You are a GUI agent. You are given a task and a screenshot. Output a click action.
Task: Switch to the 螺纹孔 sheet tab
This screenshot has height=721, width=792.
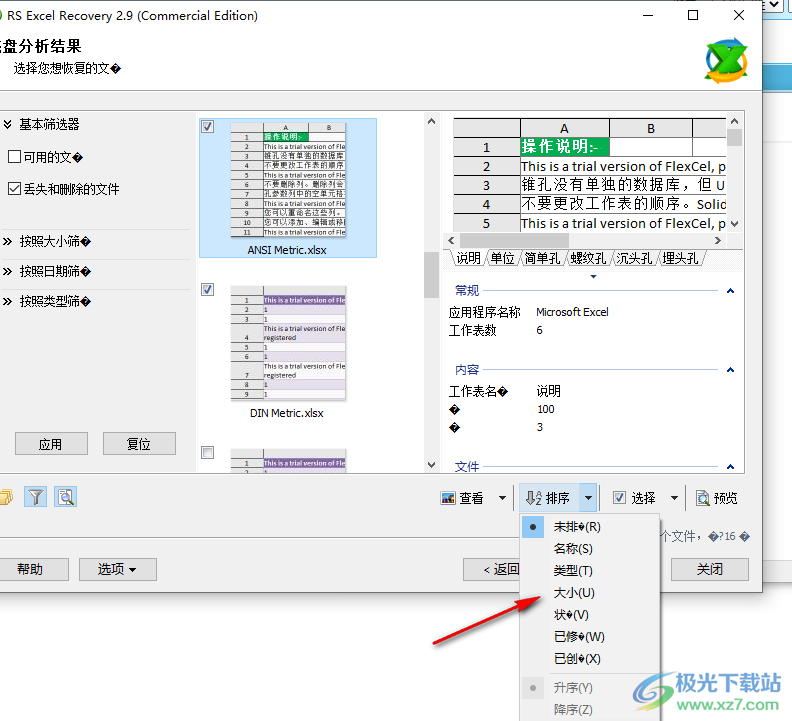[x=588, y=258]
